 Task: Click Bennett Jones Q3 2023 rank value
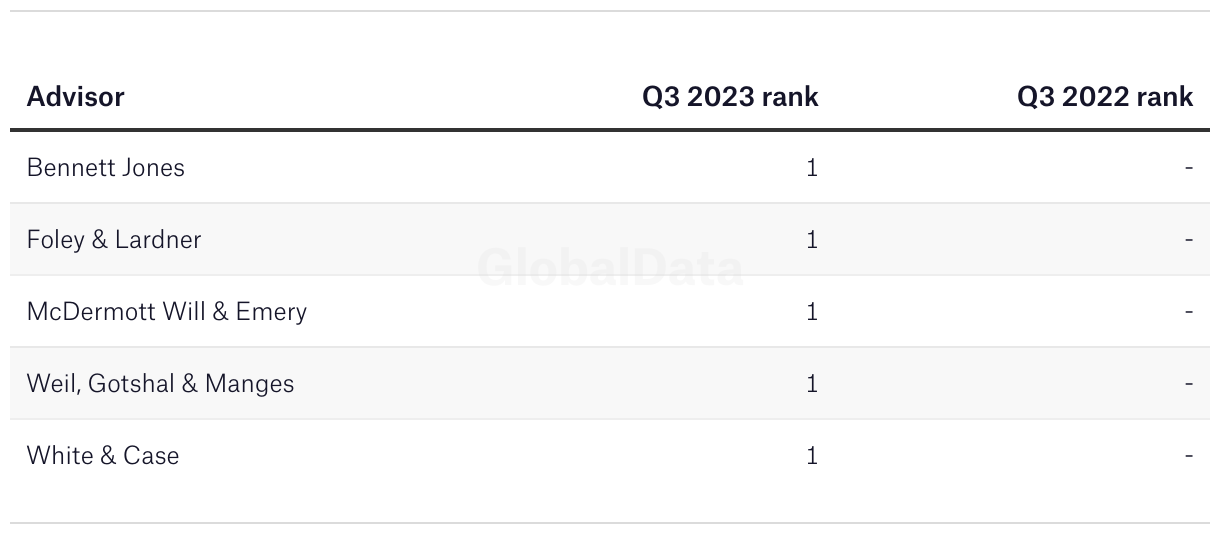click(x=812, y=167)
